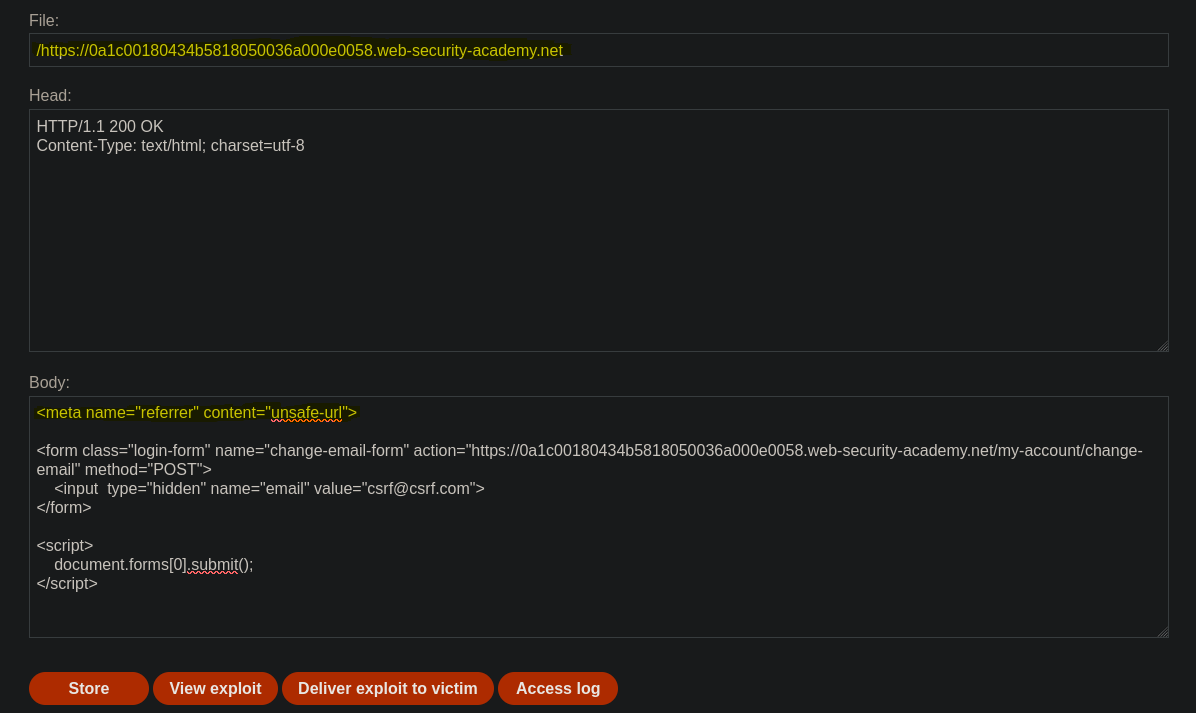Click the closing "</script>" tag line
The image size is (1196, 713).
(x=67, y=583)
